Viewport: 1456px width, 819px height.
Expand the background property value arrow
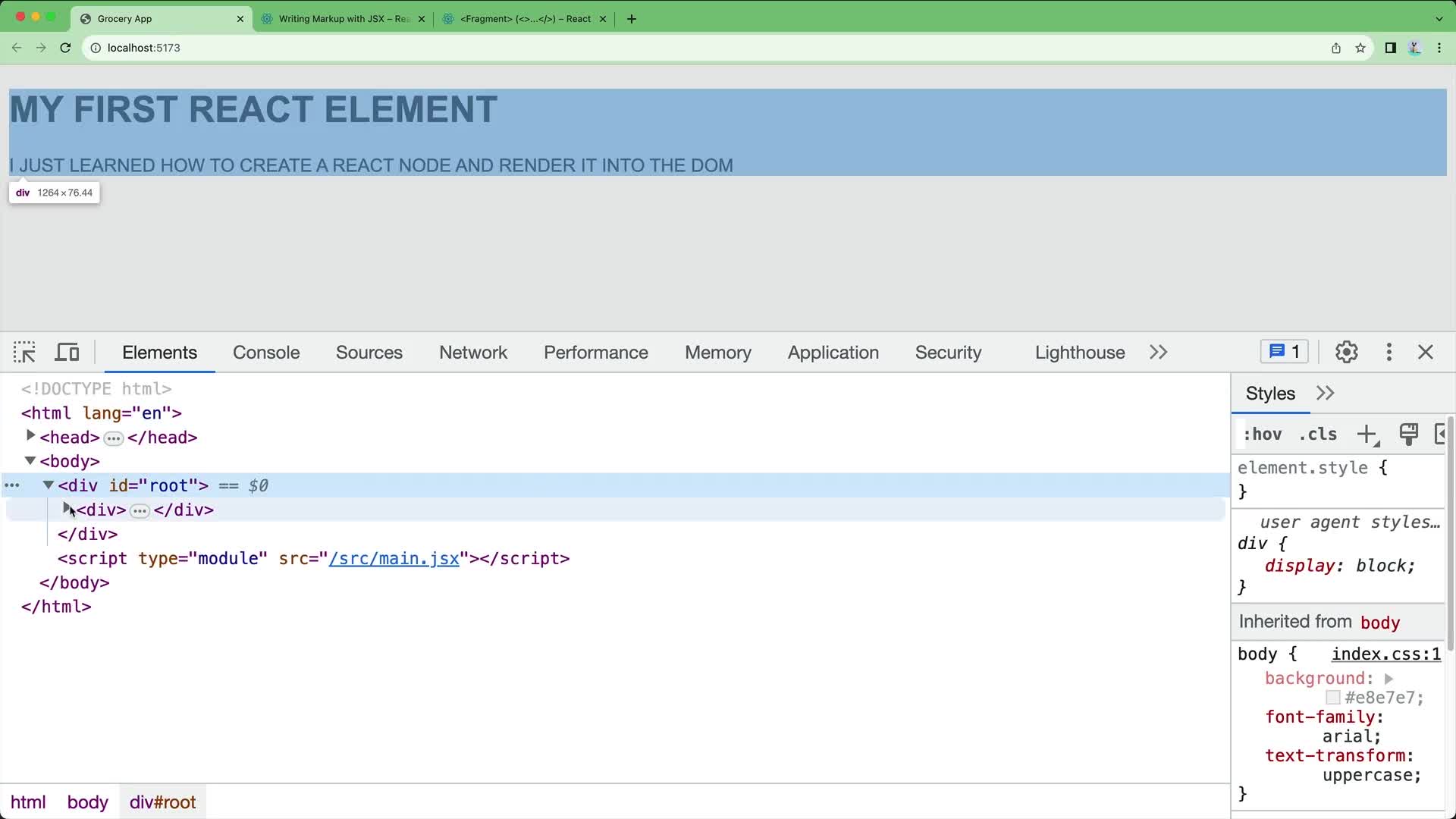pyautogui.click(x=1389, y=678)
